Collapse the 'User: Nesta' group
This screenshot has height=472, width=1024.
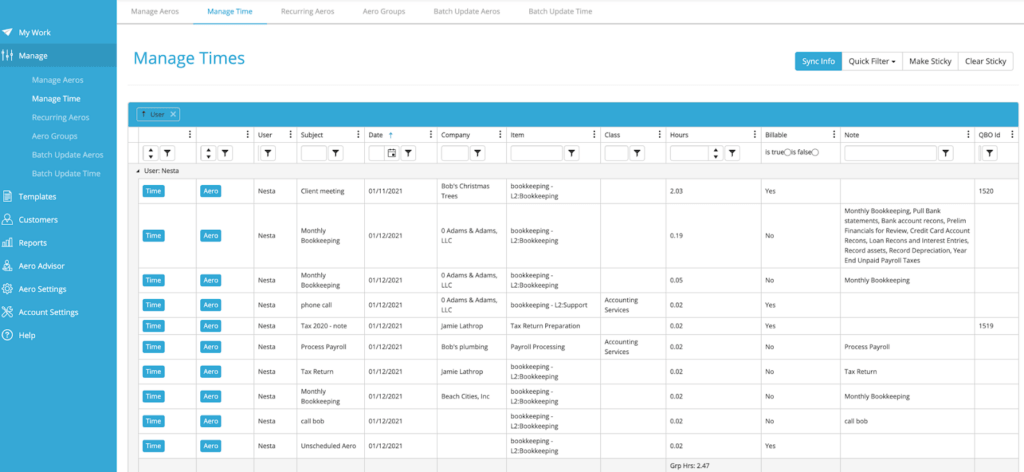(x=138, y=170)
